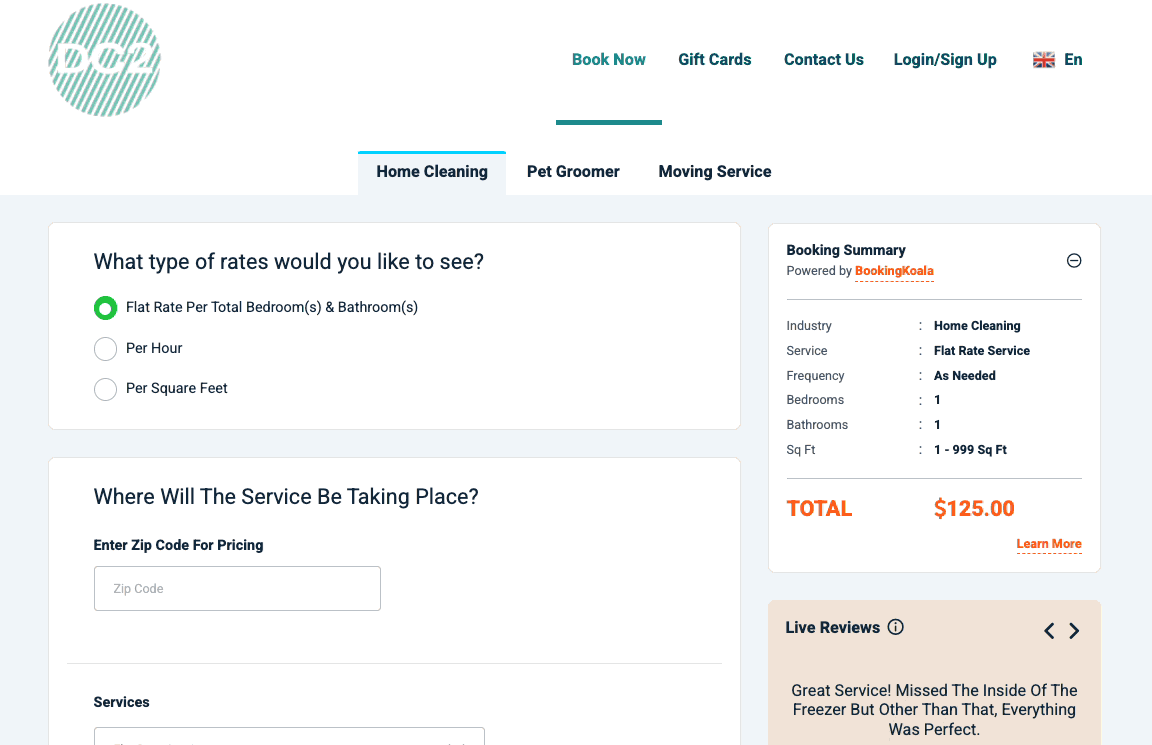Select Flat Rate Per Total Bedroom(s) & Bathroom(s)

click(105, 308)
